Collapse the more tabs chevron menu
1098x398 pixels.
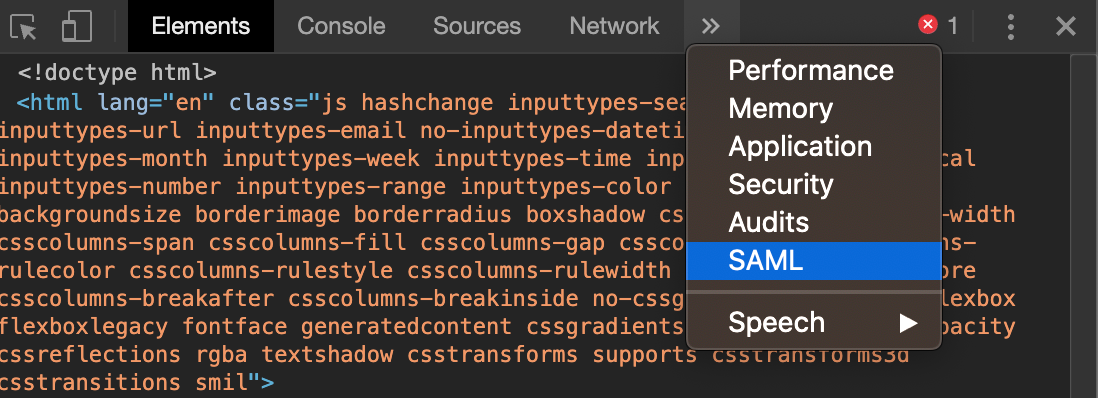[711, 27]
